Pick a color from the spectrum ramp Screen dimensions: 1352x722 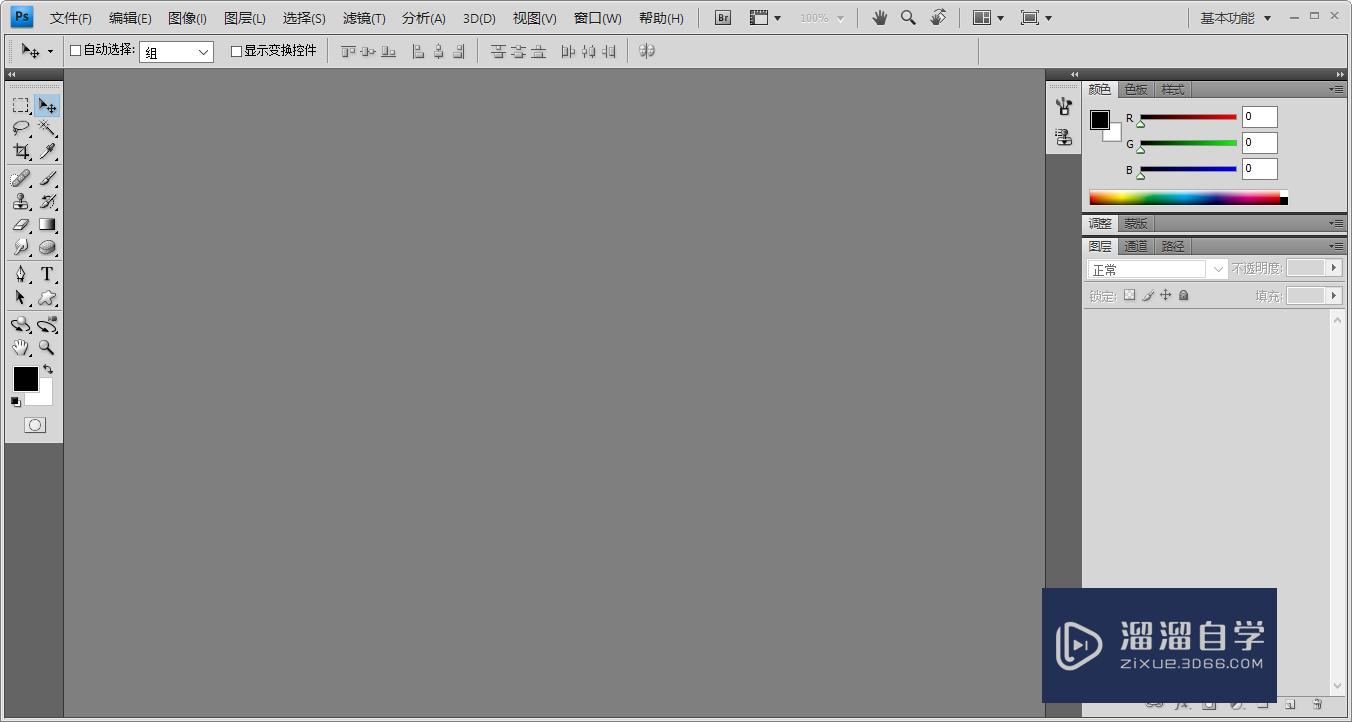coord(1188,198)
